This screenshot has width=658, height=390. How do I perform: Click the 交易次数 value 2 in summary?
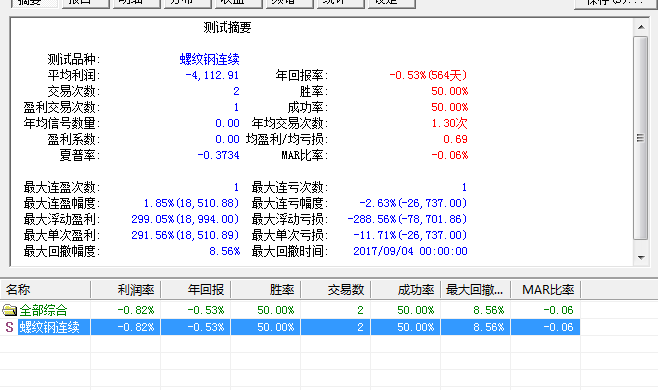(236, 91)
